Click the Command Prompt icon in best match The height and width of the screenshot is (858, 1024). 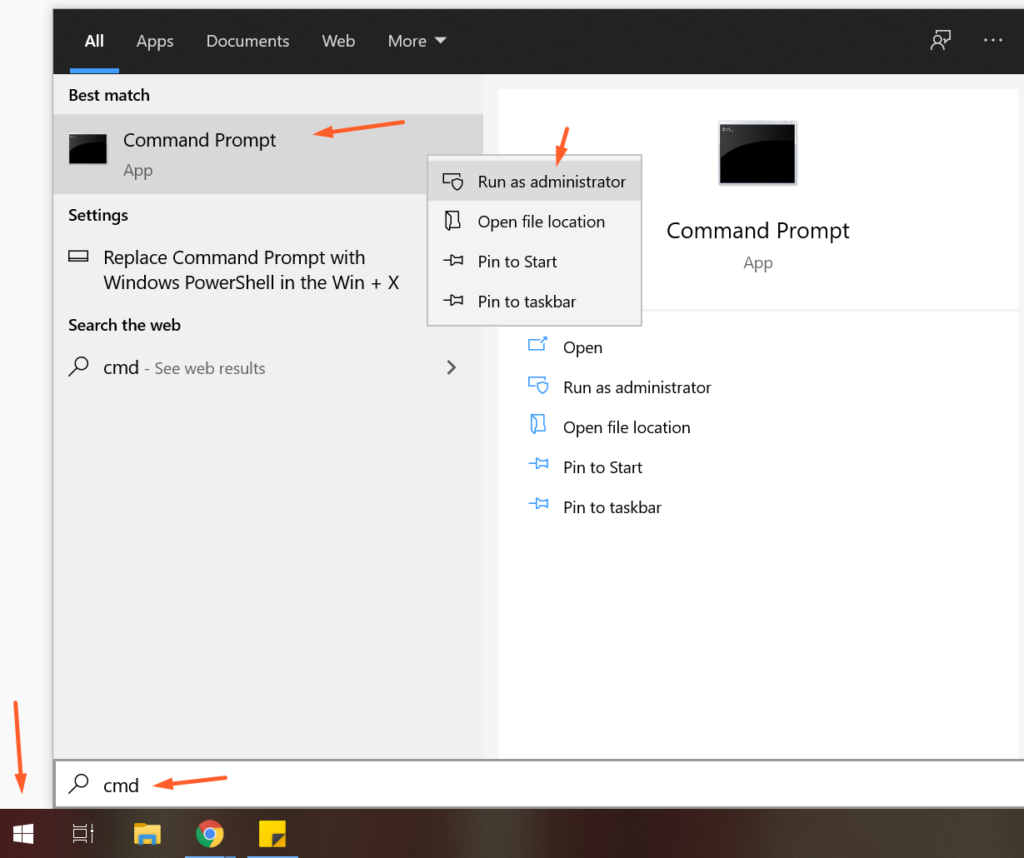point(88,149)
